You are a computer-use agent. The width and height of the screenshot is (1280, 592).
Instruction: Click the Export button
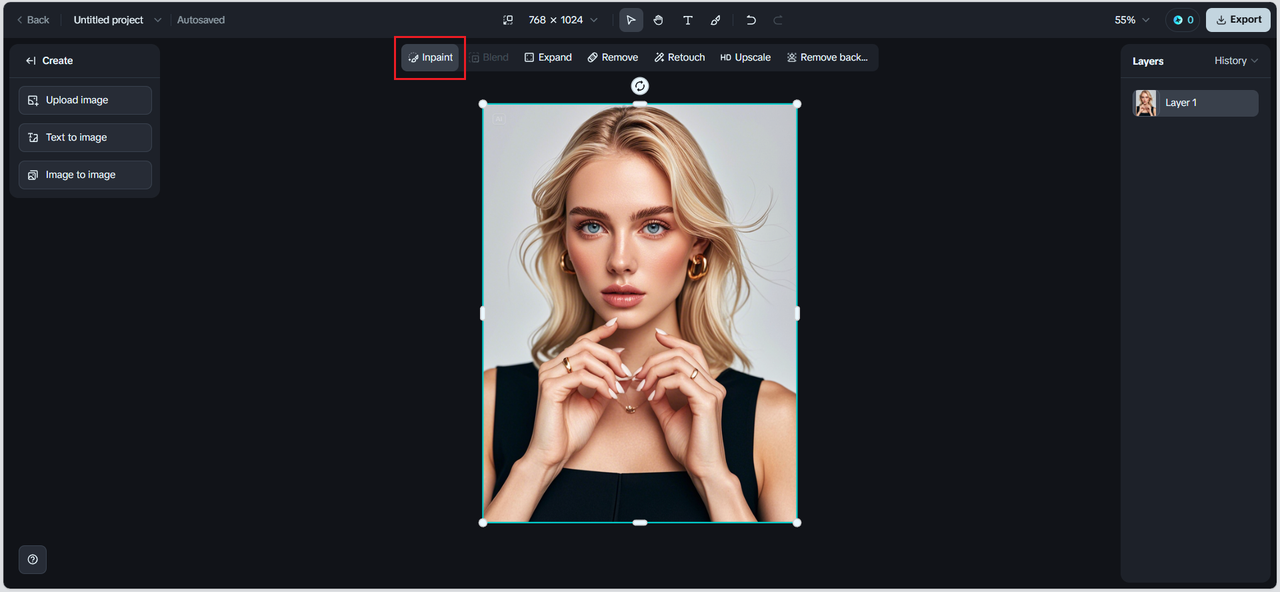click(x=1238, y=20)
